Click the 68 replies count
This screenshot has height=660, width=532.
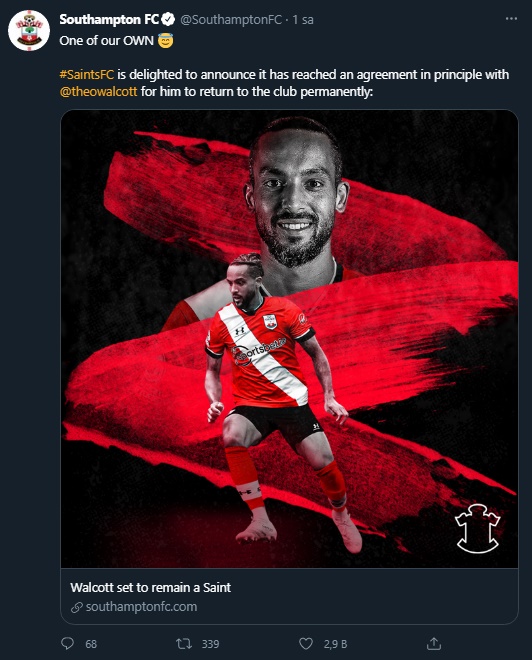coord(91,644)
